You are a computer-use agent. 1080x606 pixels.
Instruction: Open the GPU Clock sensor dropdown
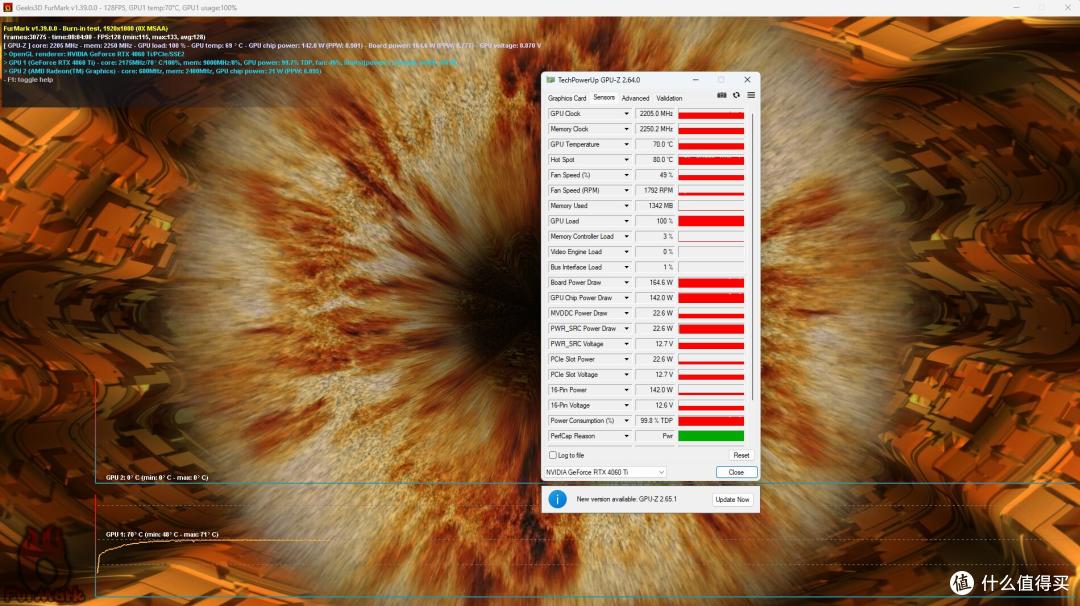(626, 114)
